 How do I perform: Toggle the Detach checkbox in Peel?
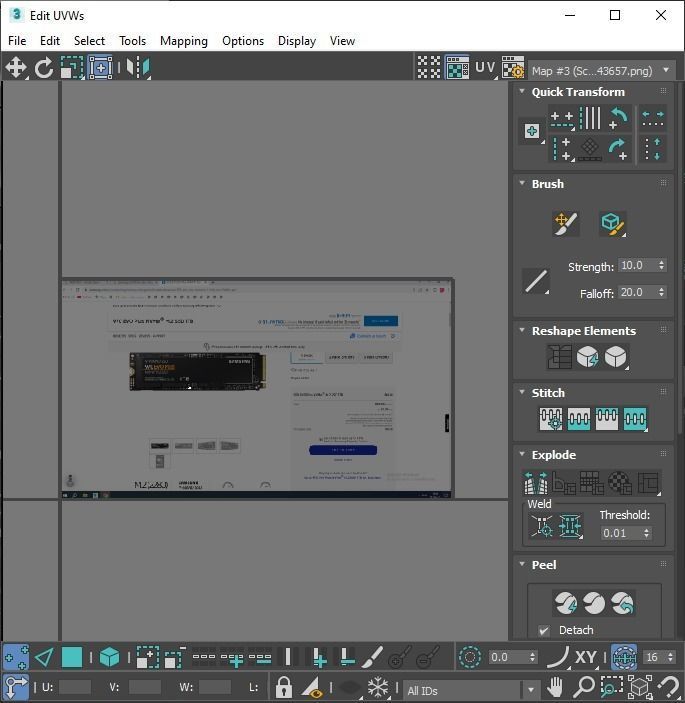click(544, 630)
